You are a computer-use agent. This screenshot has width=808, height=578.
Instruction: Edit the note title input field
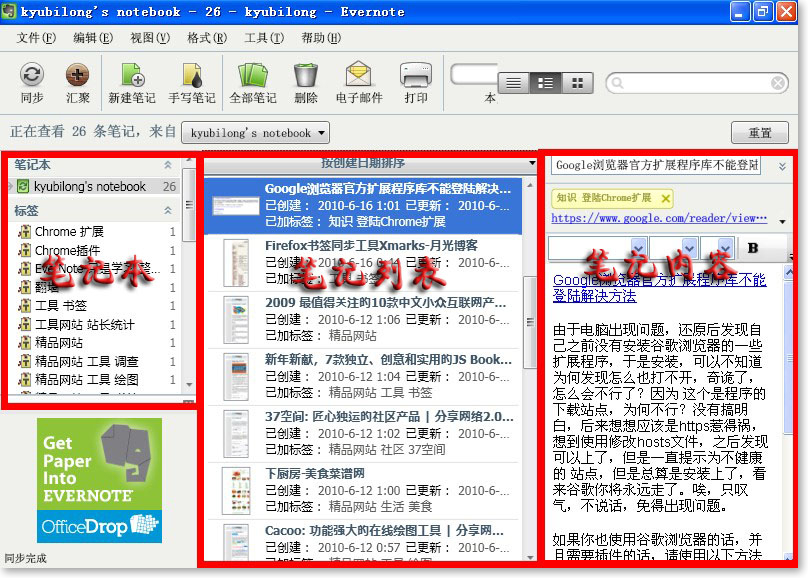[656, 166]
